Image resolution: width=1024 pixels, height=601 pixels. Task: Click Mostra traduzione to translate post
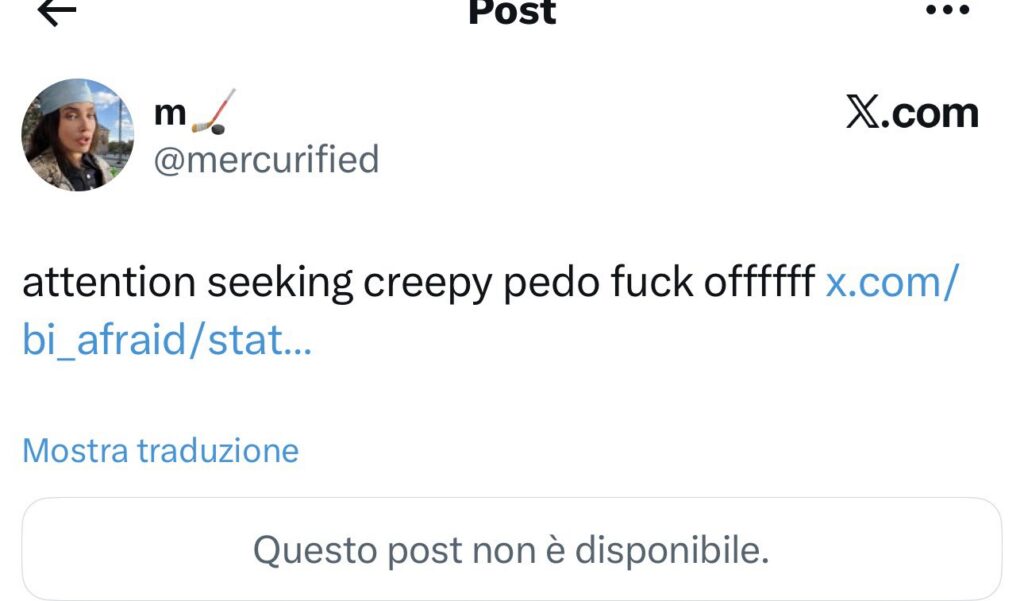pyautogui.click(x=161, y=451)
